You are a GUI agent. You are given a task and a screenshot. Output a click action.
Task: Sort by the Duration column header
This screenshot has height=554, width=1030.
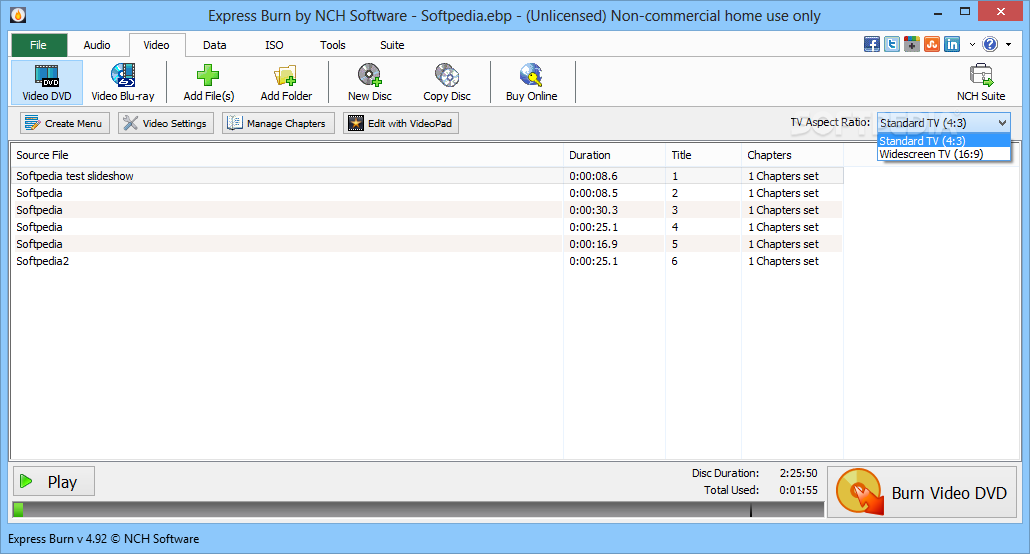(614, 155)
